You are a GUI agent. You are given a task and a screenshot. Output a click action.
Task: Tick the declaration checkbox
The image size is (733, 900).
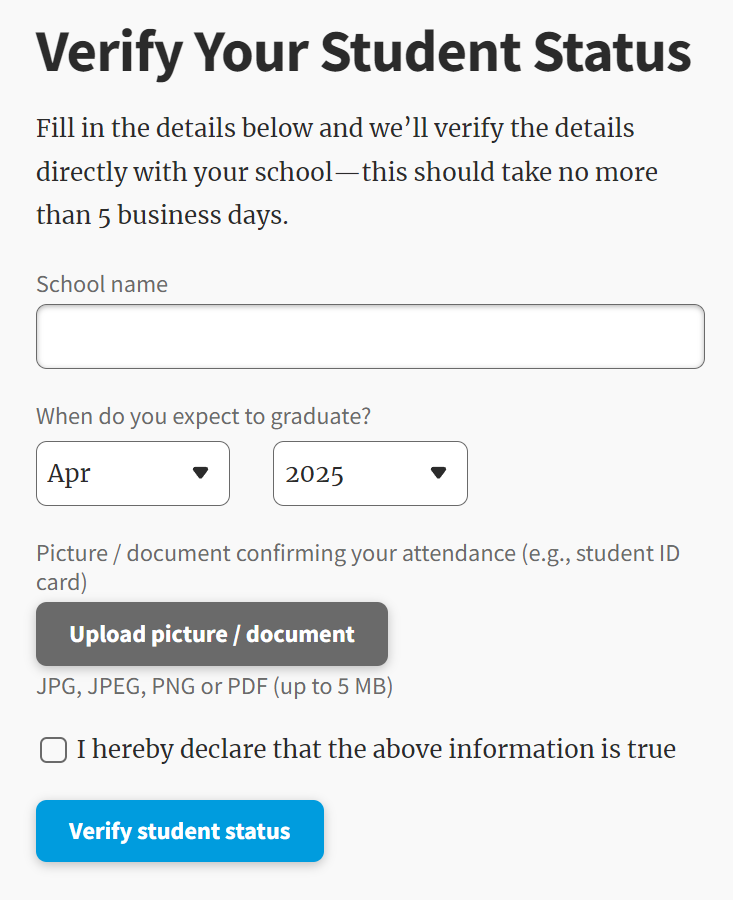(54, 750)
